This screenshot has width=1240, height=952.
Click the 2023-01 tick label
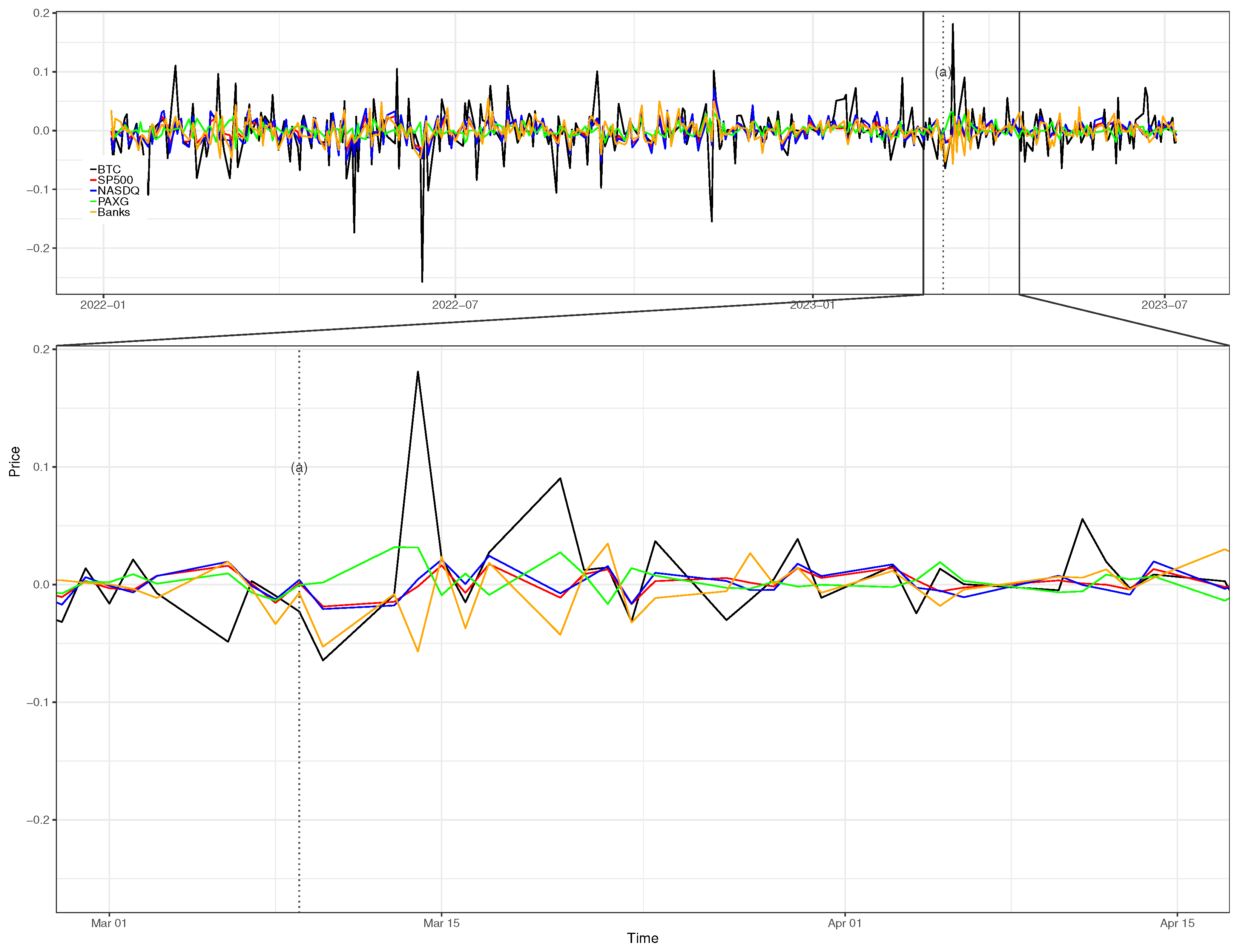click(x=812, y=305)
